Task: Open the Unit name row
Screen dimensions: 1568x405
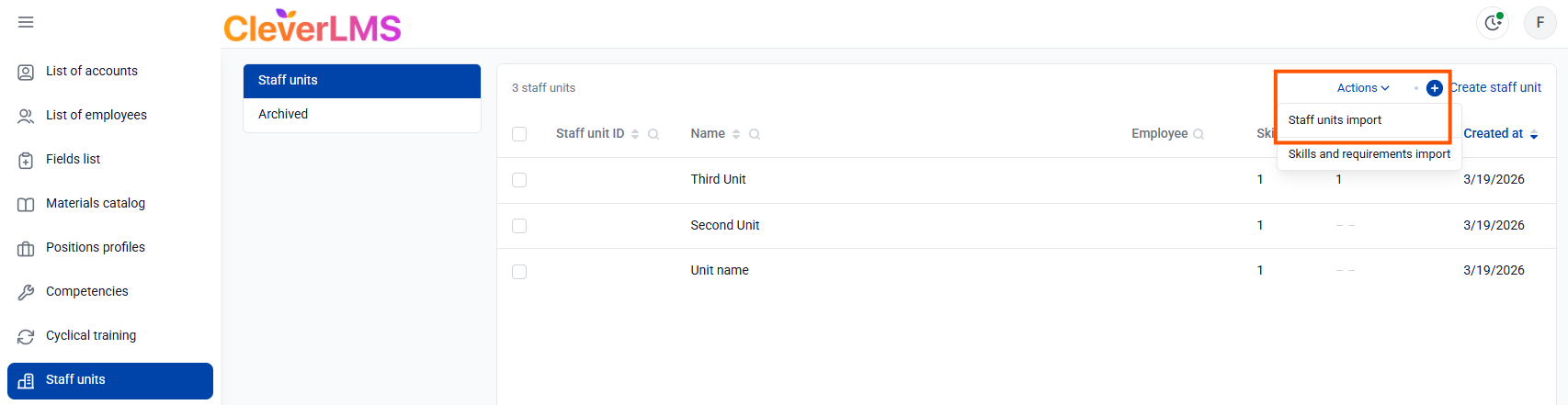Action: click(x=720, y=270)
